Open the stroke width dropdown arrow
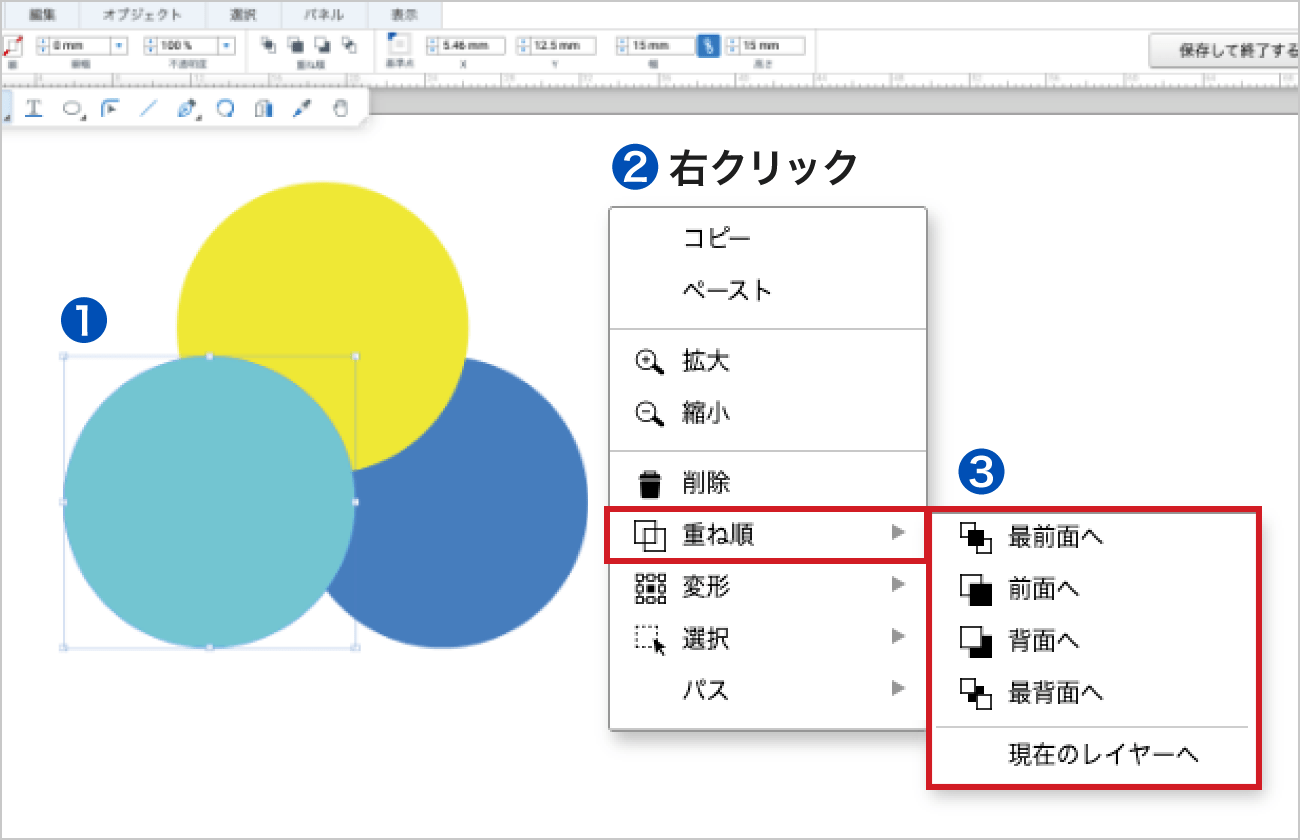Image resolution: width=1300 pixels, height=840 pixels. 119,46
